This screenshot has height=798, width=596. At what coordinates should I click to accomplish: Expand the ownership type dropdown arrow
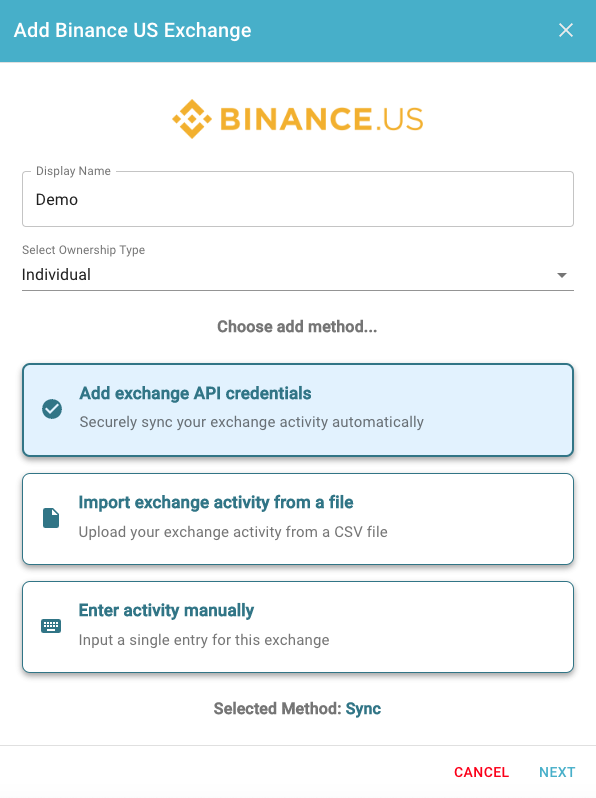(x=561, y=275)
